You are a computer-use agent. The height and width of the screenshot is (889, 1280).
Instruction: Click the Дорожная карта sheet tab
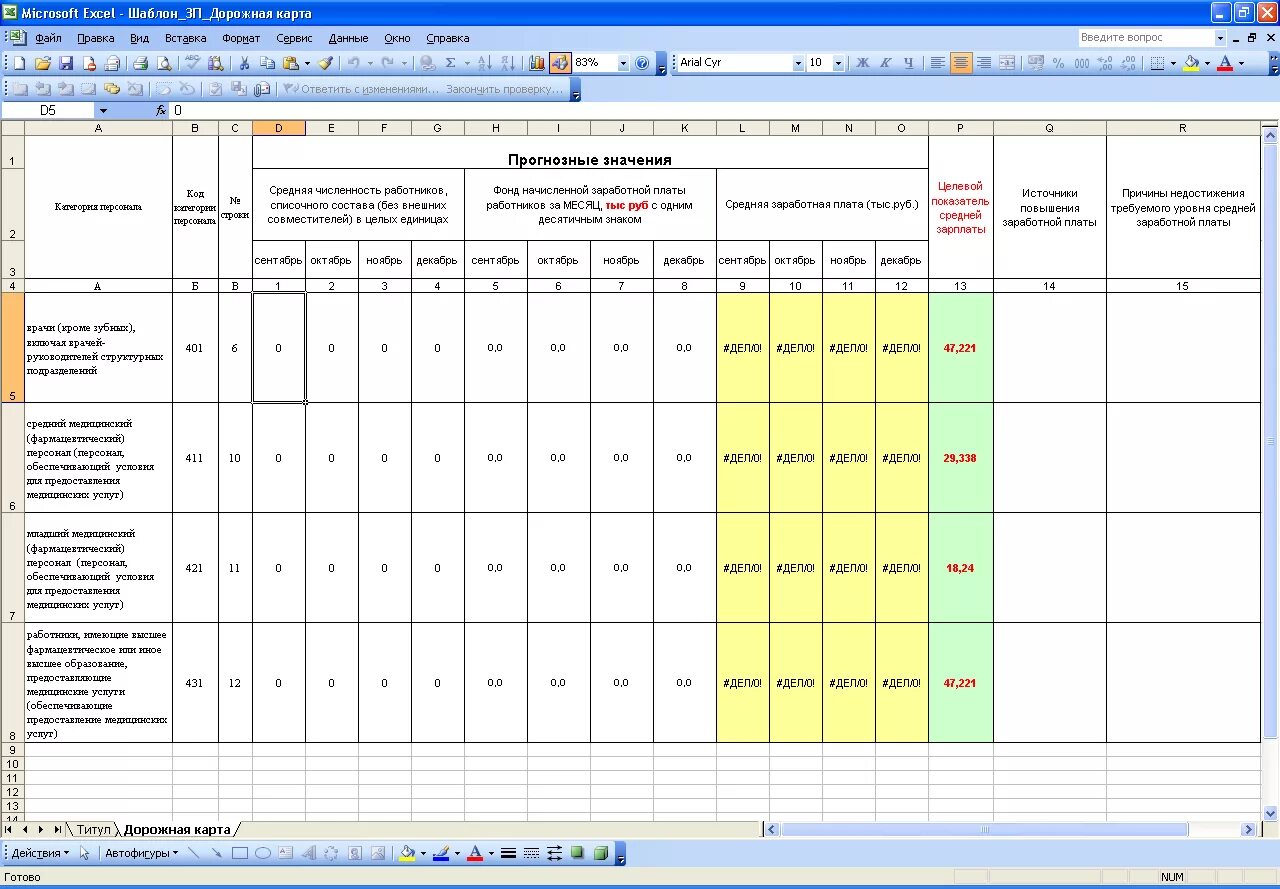(x=177, y=830)
